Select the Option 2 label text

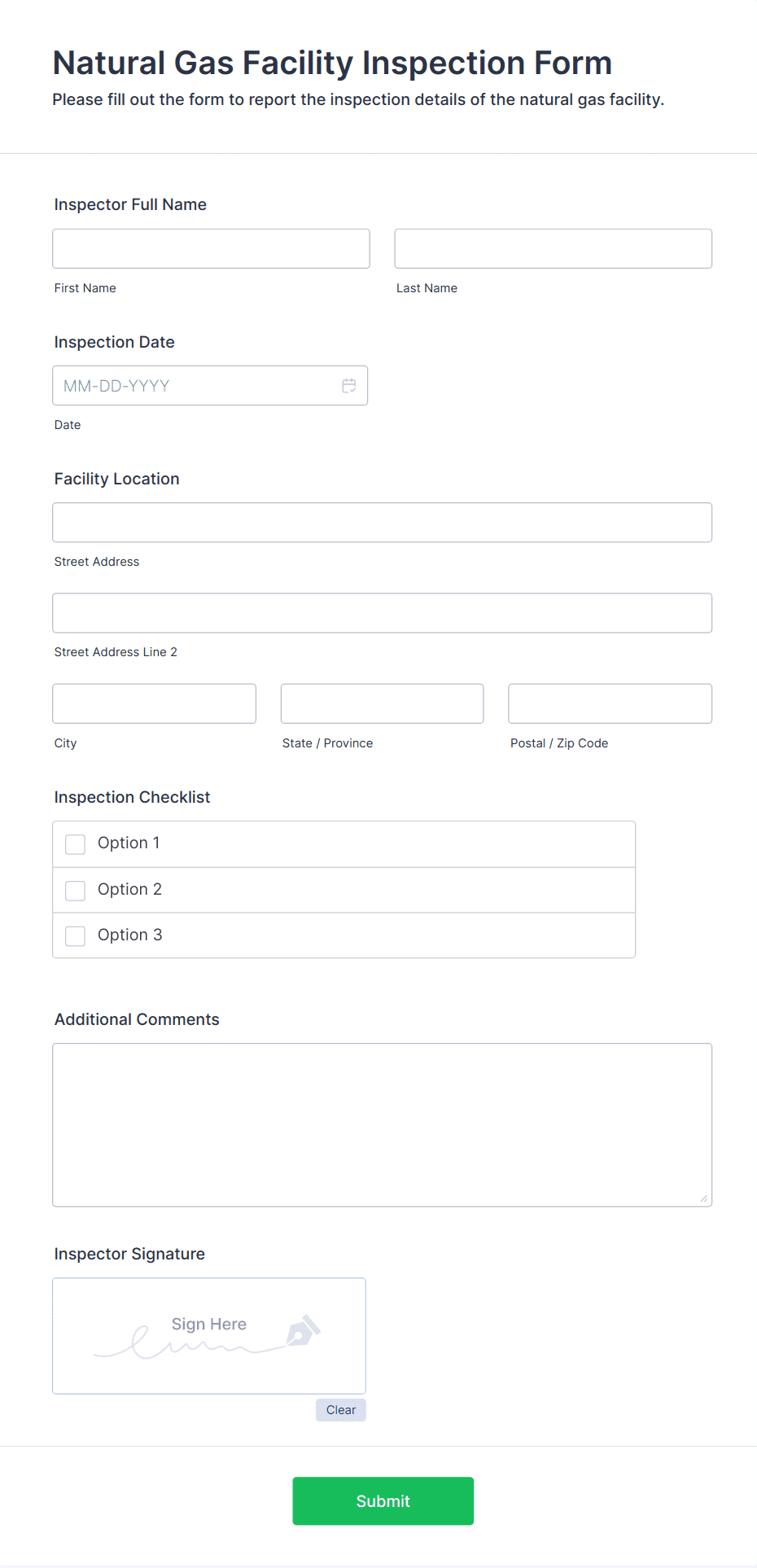[x=129, y=890]
